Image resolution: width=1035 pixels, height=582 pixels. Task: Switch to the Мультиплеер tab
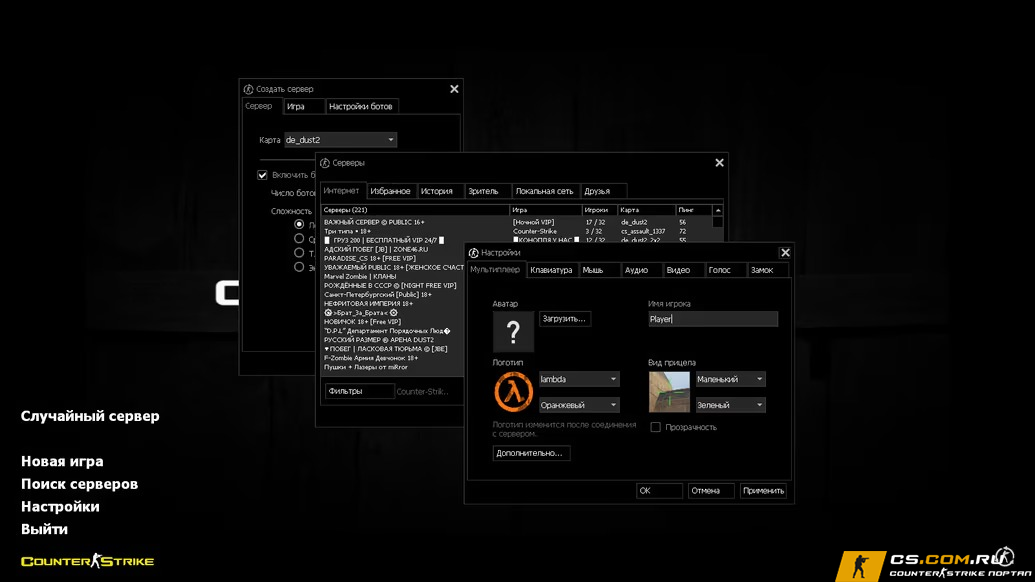[495, 270]
